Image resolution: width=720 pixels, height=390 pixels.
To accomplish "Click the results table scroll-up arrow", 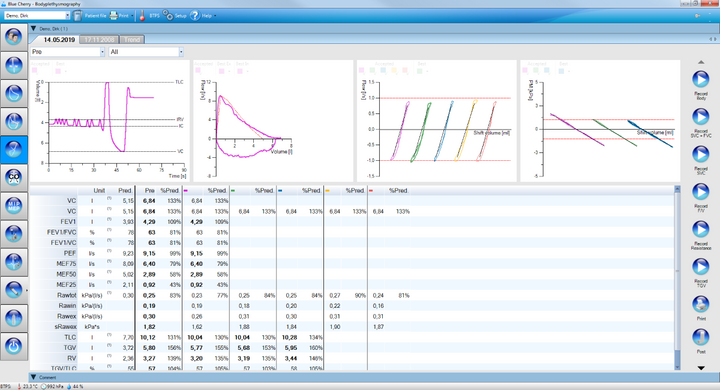I will click(x=677, y=189).
